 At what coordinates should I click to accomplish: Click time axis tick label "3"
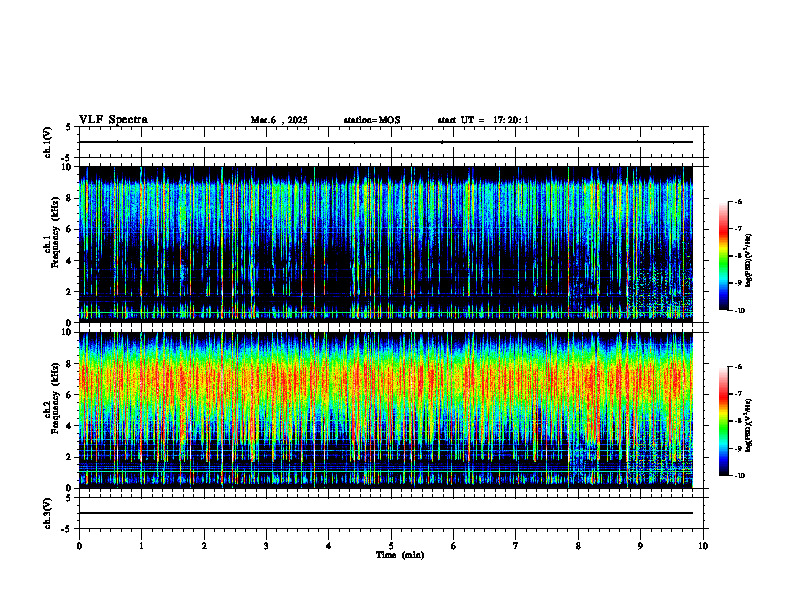[x=266, y=546]
